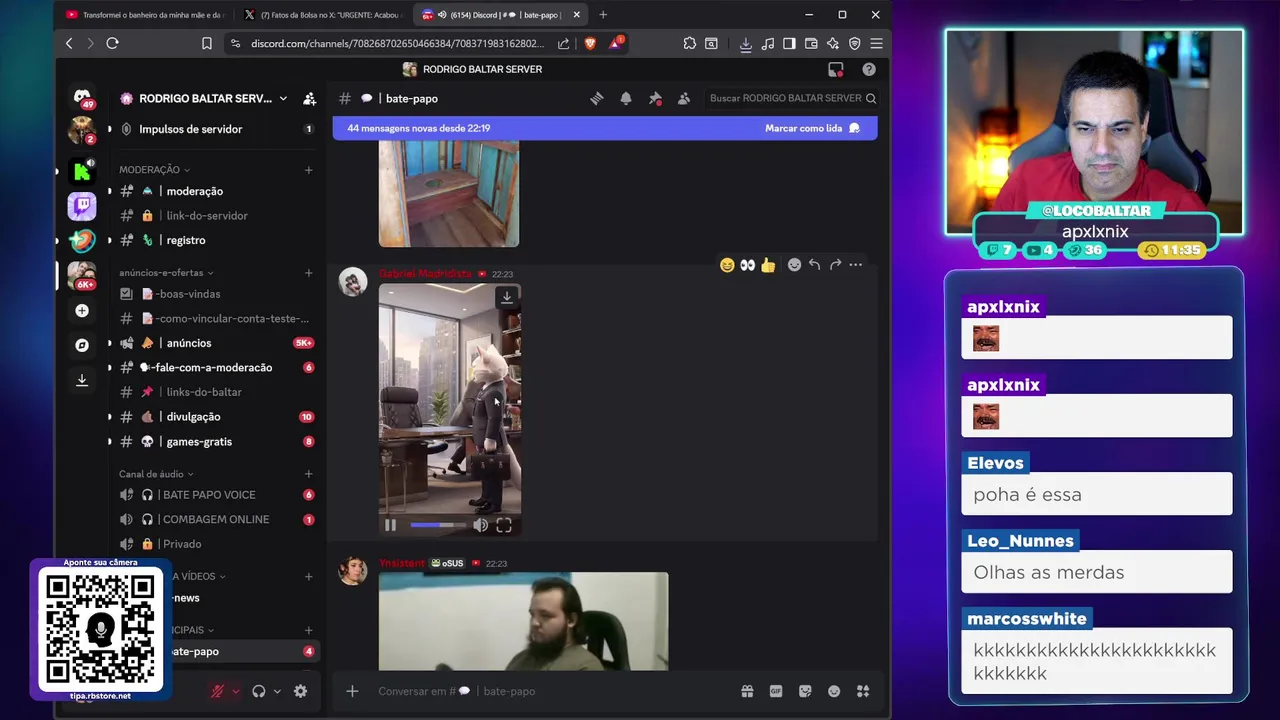Collapse the anúncios-e-ofertas category
This screenshot has width=1280, height=720.
coord(166,273)
